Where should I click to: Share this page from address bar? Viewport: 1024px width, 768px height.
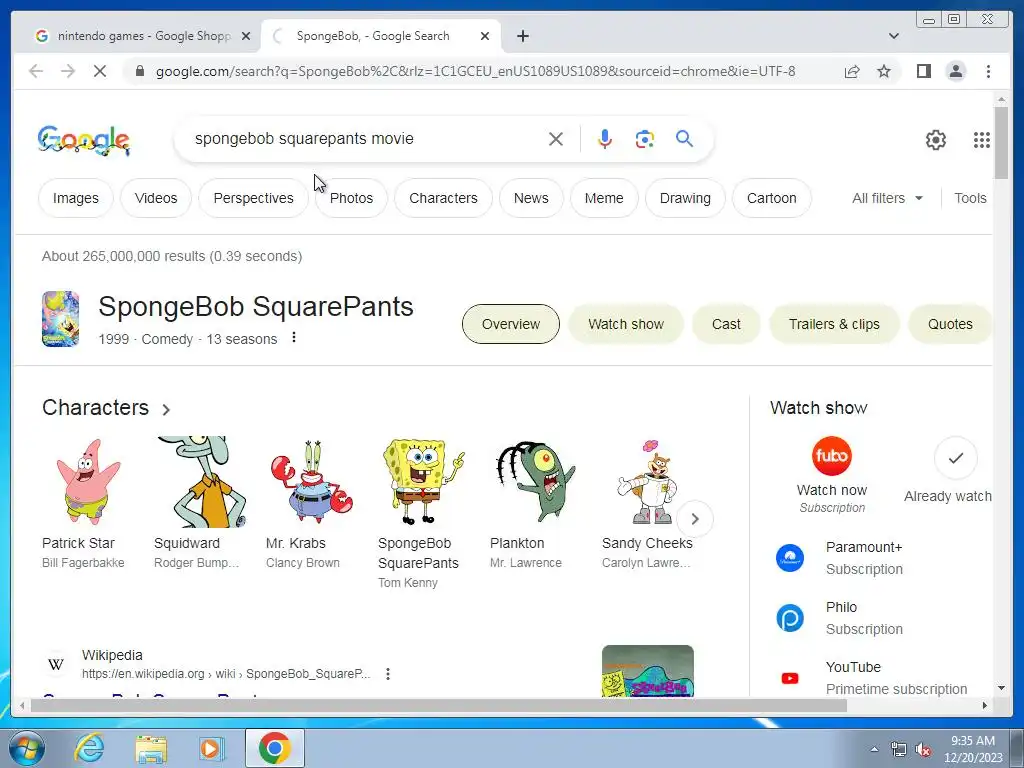[x=852, y=71]
